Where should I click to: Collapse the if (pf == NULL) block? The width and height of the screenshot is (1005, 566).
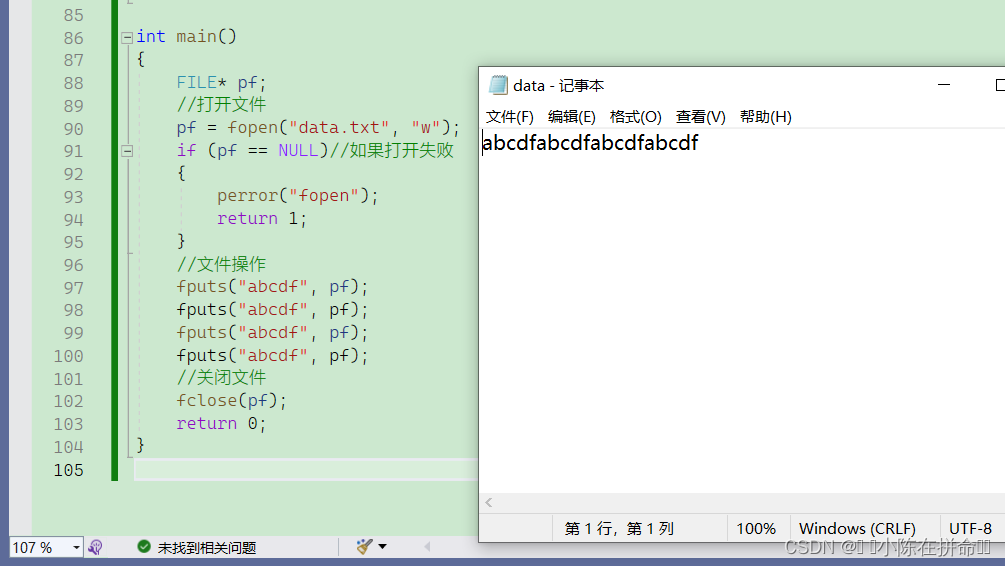[127, 151]
